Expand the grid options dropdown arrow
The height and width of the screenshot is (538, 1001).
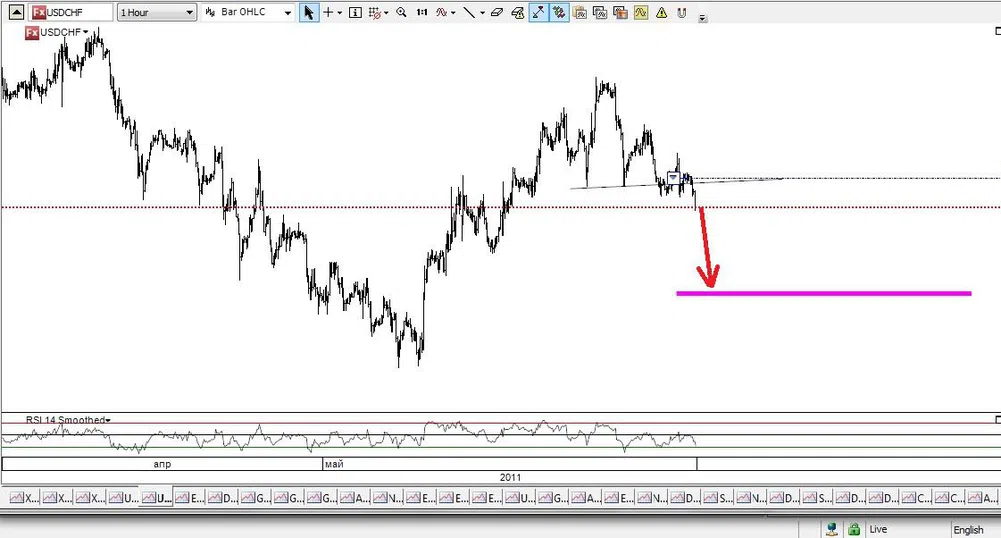click(x=386, y=13)
